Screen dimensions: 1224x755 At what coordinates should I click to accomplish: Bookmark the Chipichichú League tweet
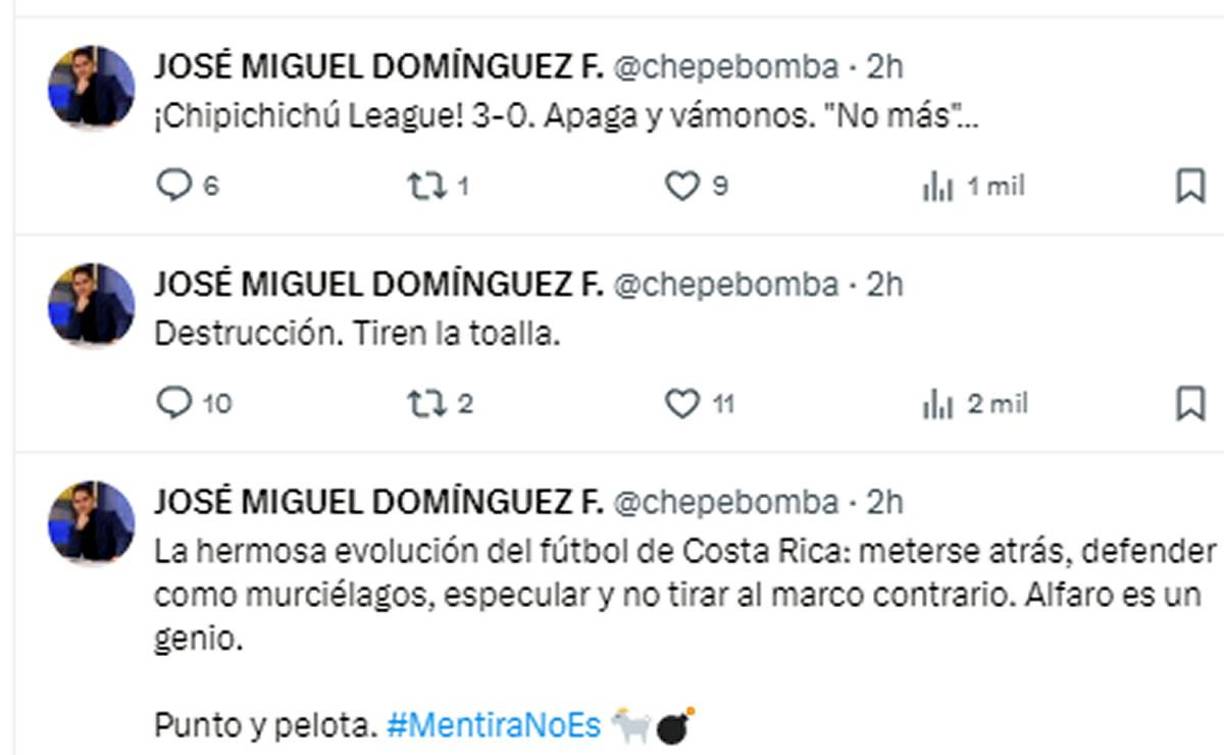(x=1192, y=183)
